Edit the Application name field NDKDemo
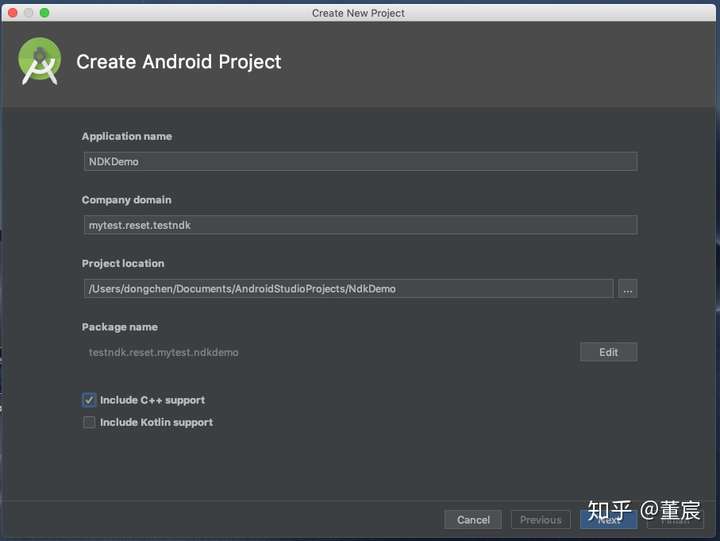This screenshot has width=720, height=541. tap(360, 162)
